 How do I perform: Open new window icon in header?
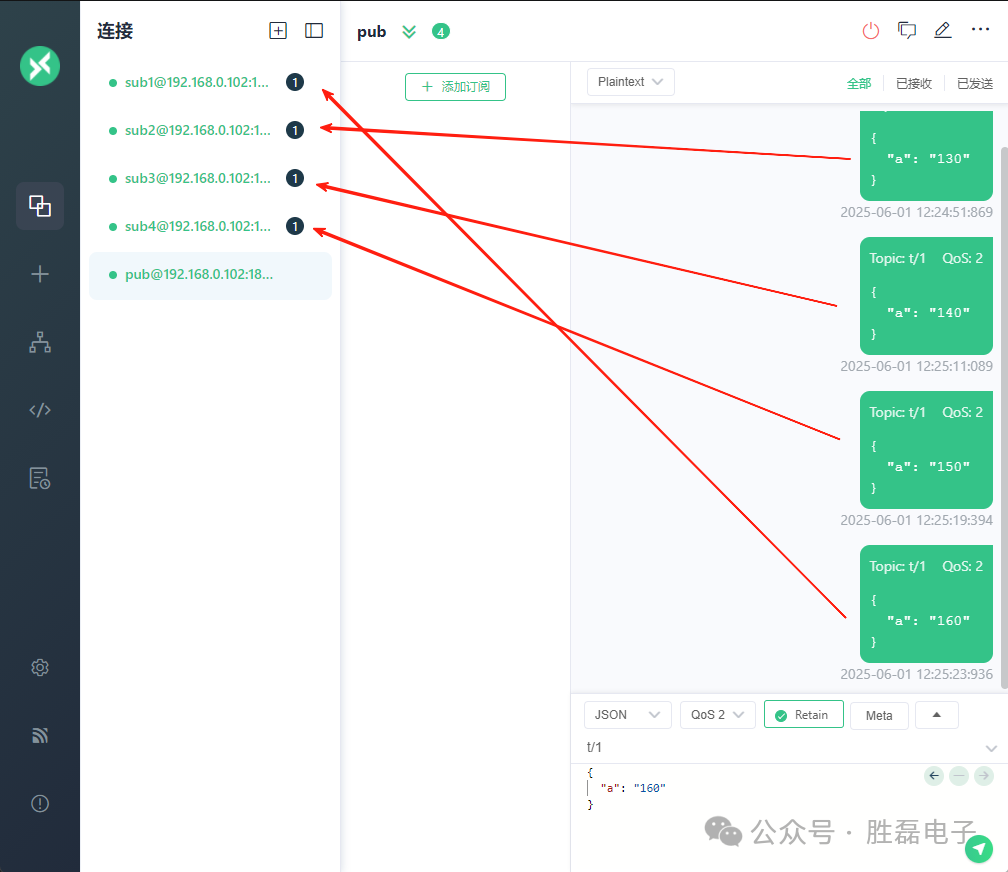point(906,30)
